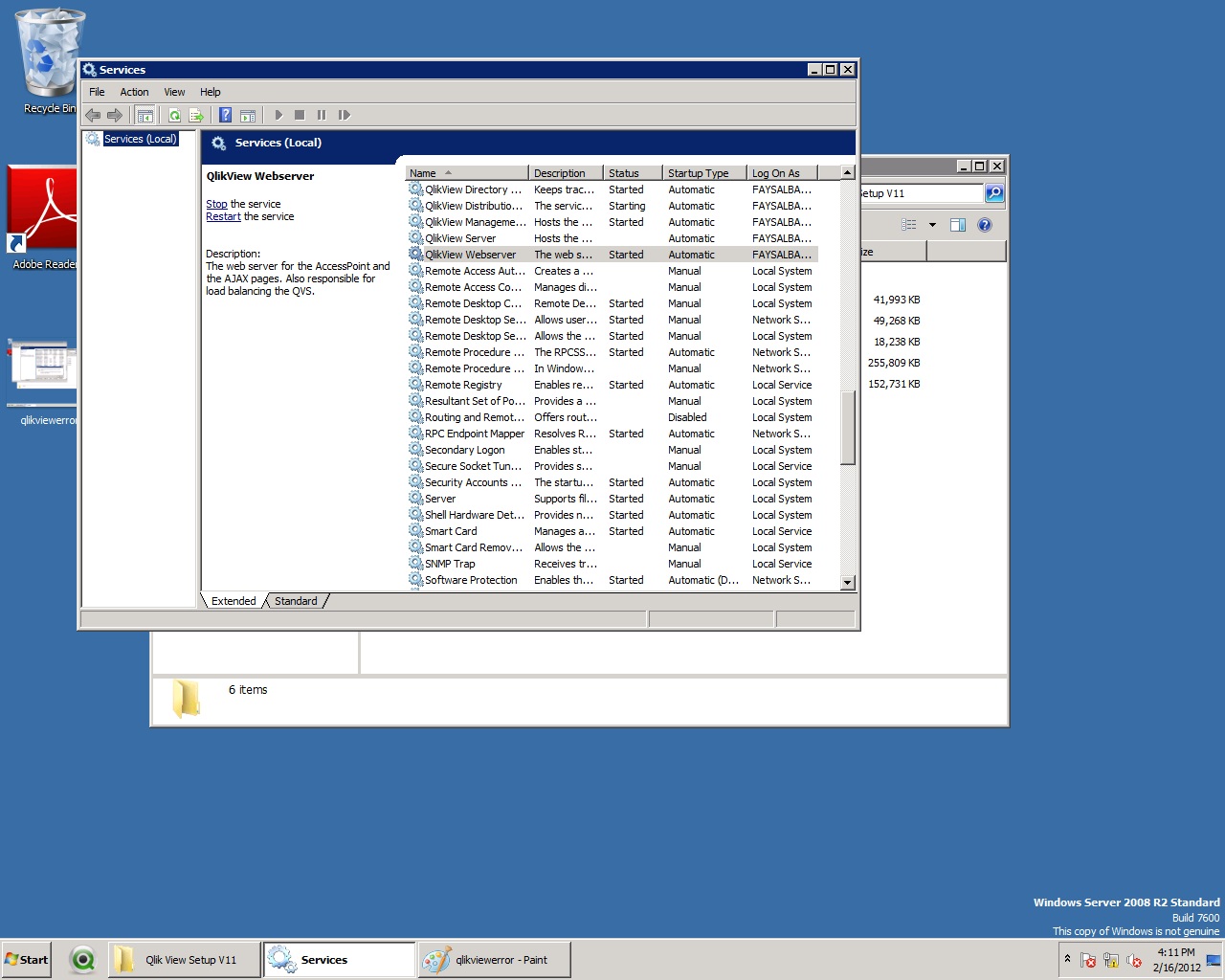Click the Refresh toolbar icon
This screenshot has height=980, width=1225.
click(174, 115)
